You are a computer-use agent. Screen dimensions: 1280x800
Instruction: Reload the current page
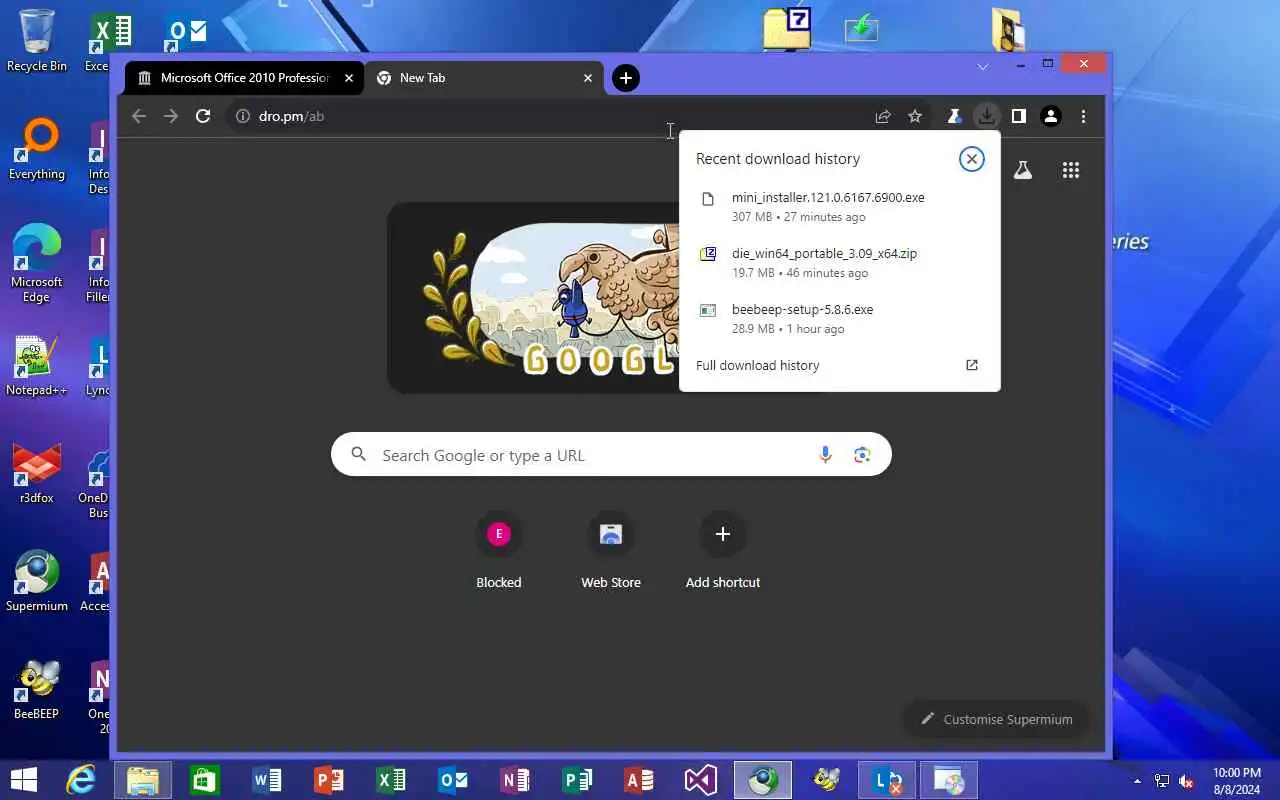pyautogui.click(x=203, y=116)
